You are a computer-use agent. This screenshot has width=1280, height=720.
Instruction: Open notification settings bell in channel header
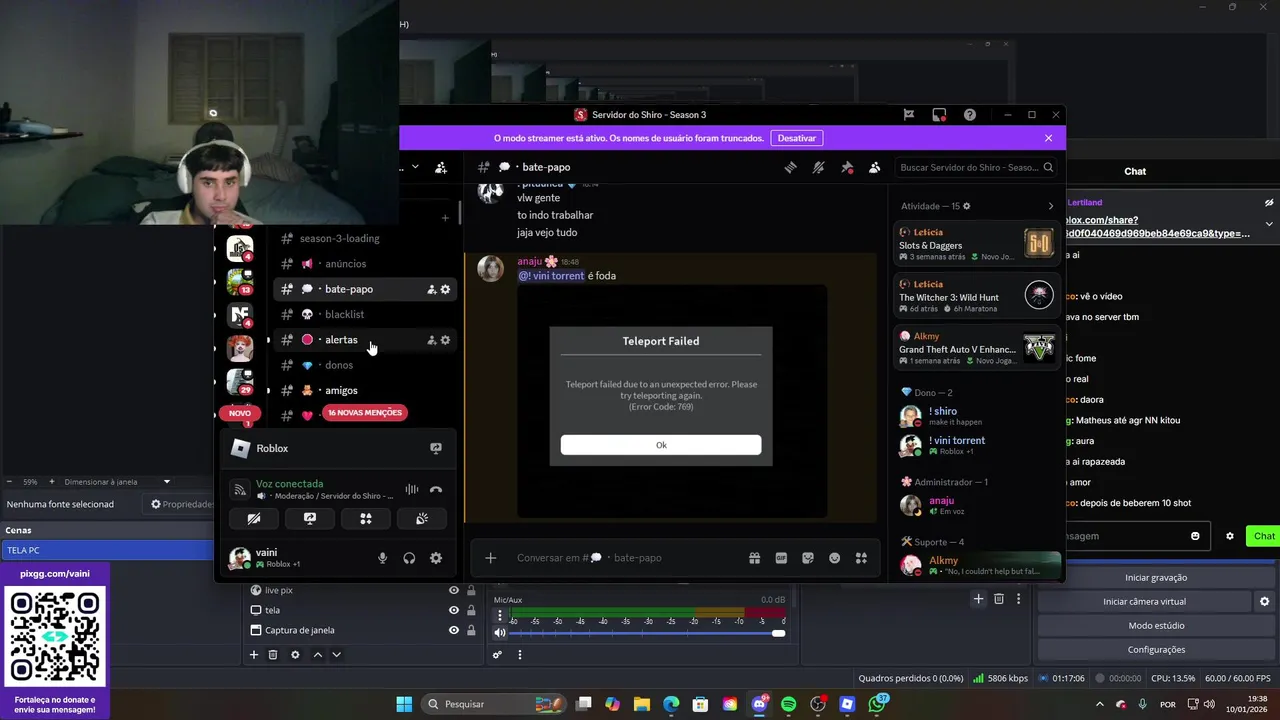click(x=818, y=167)
